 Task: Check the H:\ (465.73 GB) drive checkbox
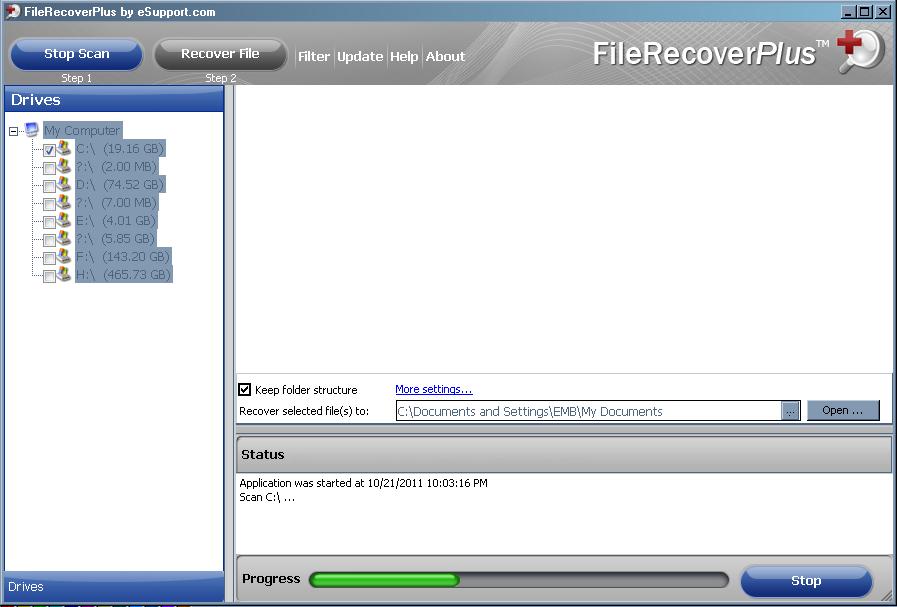pos(49,276)
